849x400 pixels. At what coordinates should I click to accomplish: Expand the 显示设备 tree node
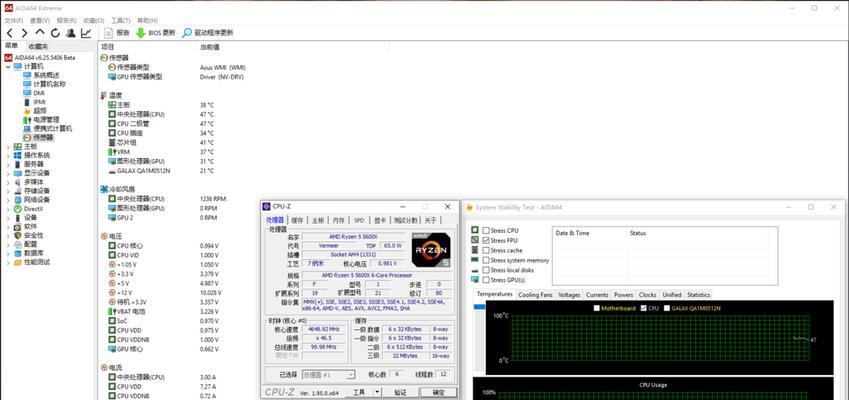click(x=8, y=173)
